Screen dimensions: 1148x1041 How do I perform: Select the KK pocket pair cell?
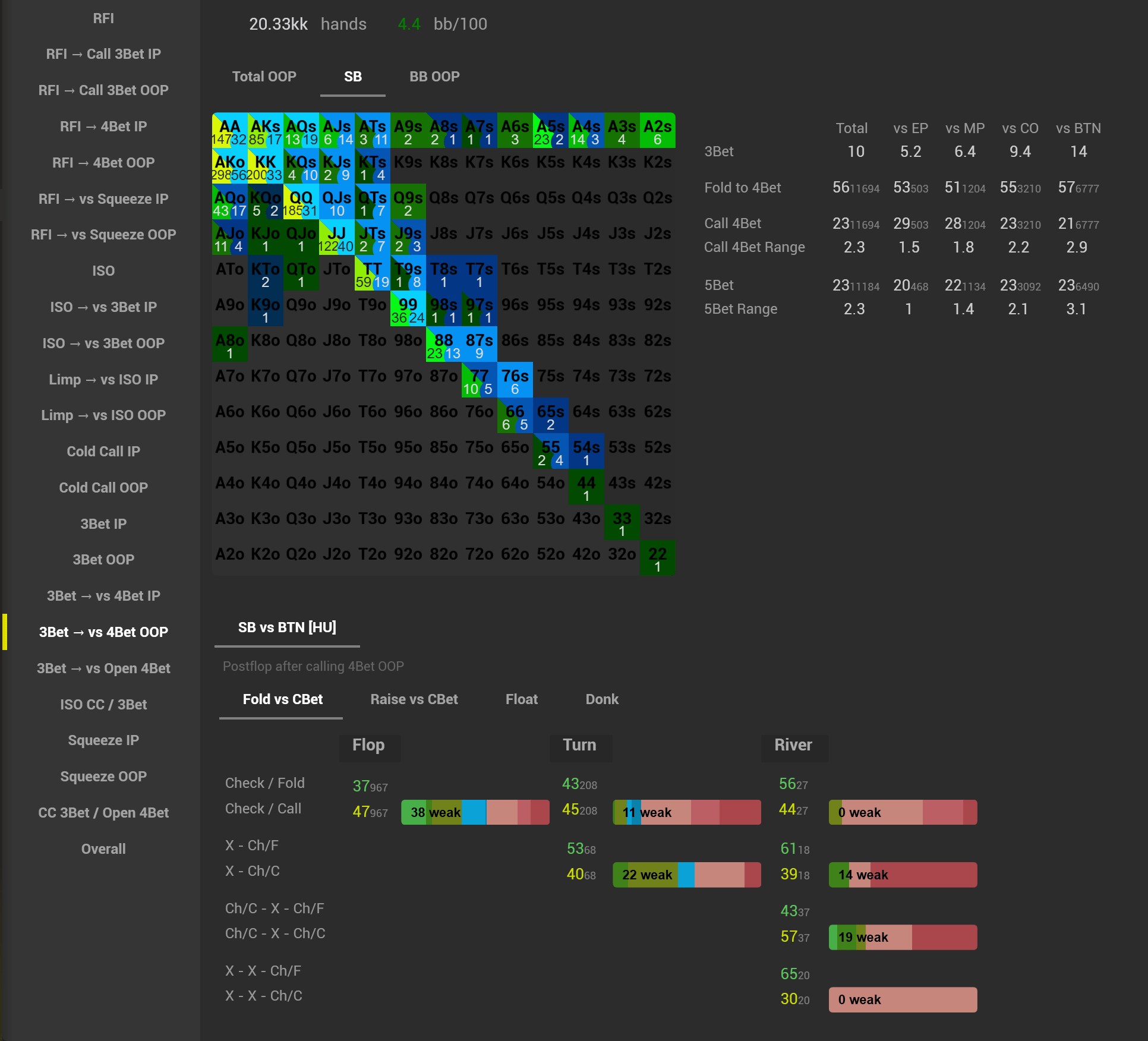pyautogui.click(x=265, y=166)
